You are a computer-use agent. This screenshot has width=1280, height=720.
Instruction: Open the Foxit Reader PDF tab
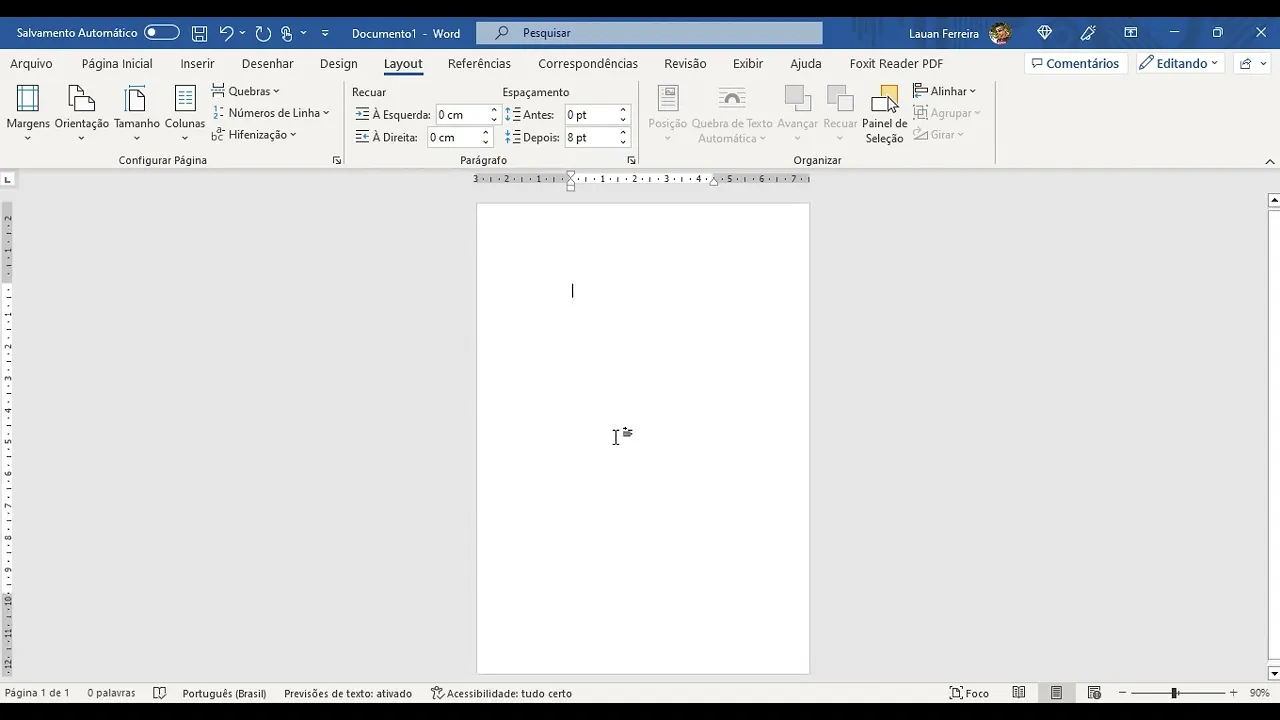(x=896, y=63)
